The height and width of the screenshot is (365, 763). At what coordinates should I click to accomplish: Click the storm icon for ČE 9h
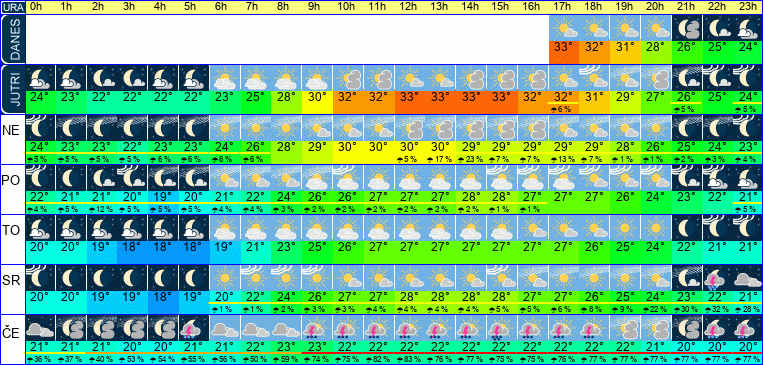pos(317,328)
